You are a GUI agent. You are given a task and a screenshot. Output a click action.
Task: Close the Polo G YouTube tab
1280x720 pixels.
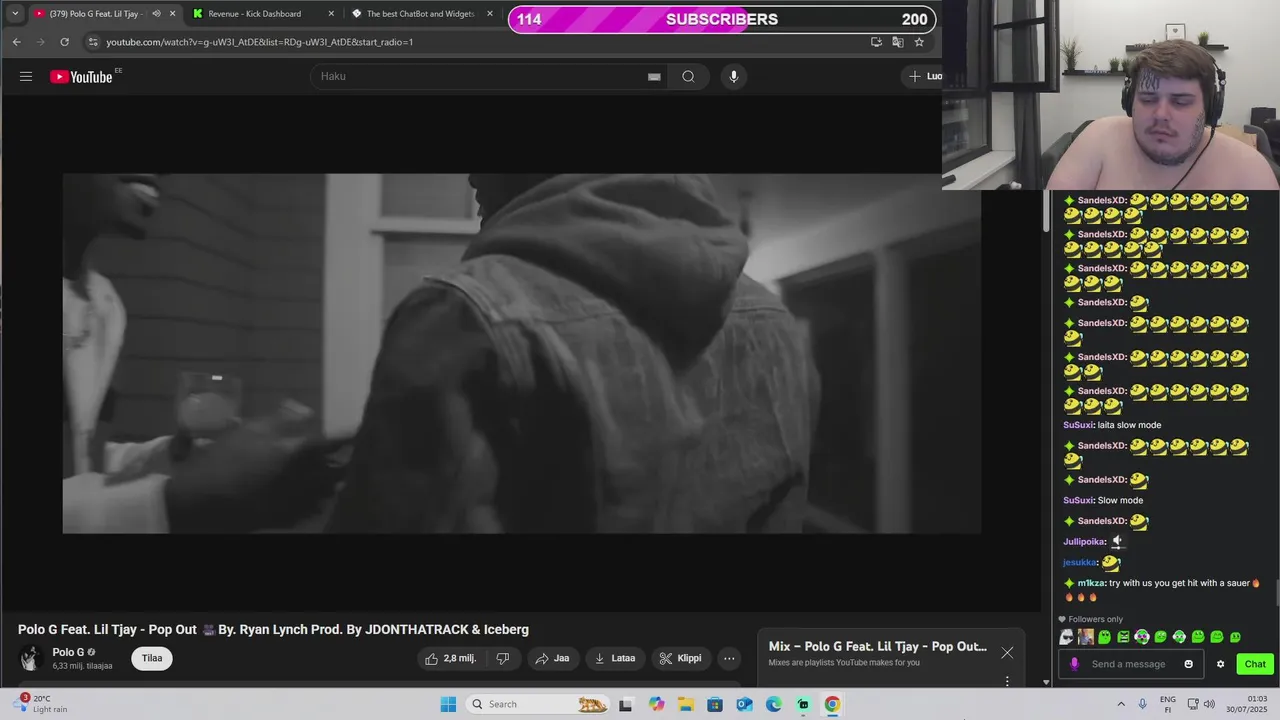pyautogui.click(x=172, y=14)
